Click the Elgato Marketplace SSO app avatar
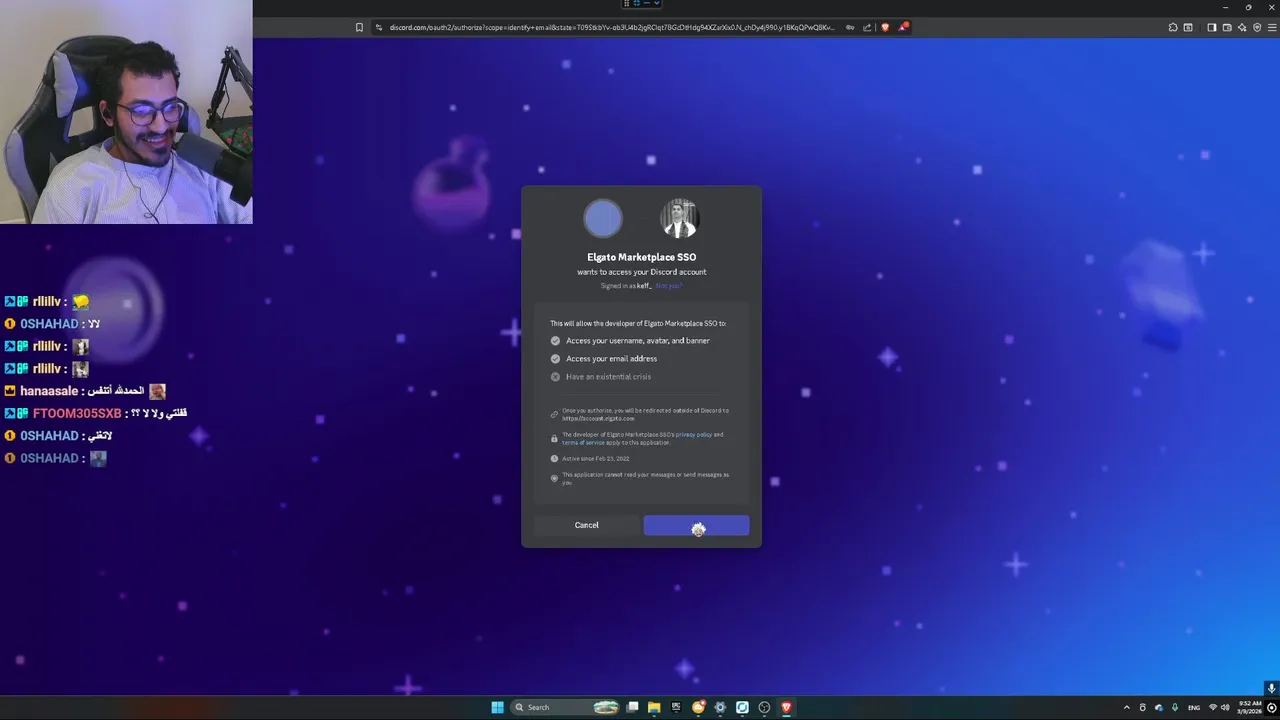 603,218
